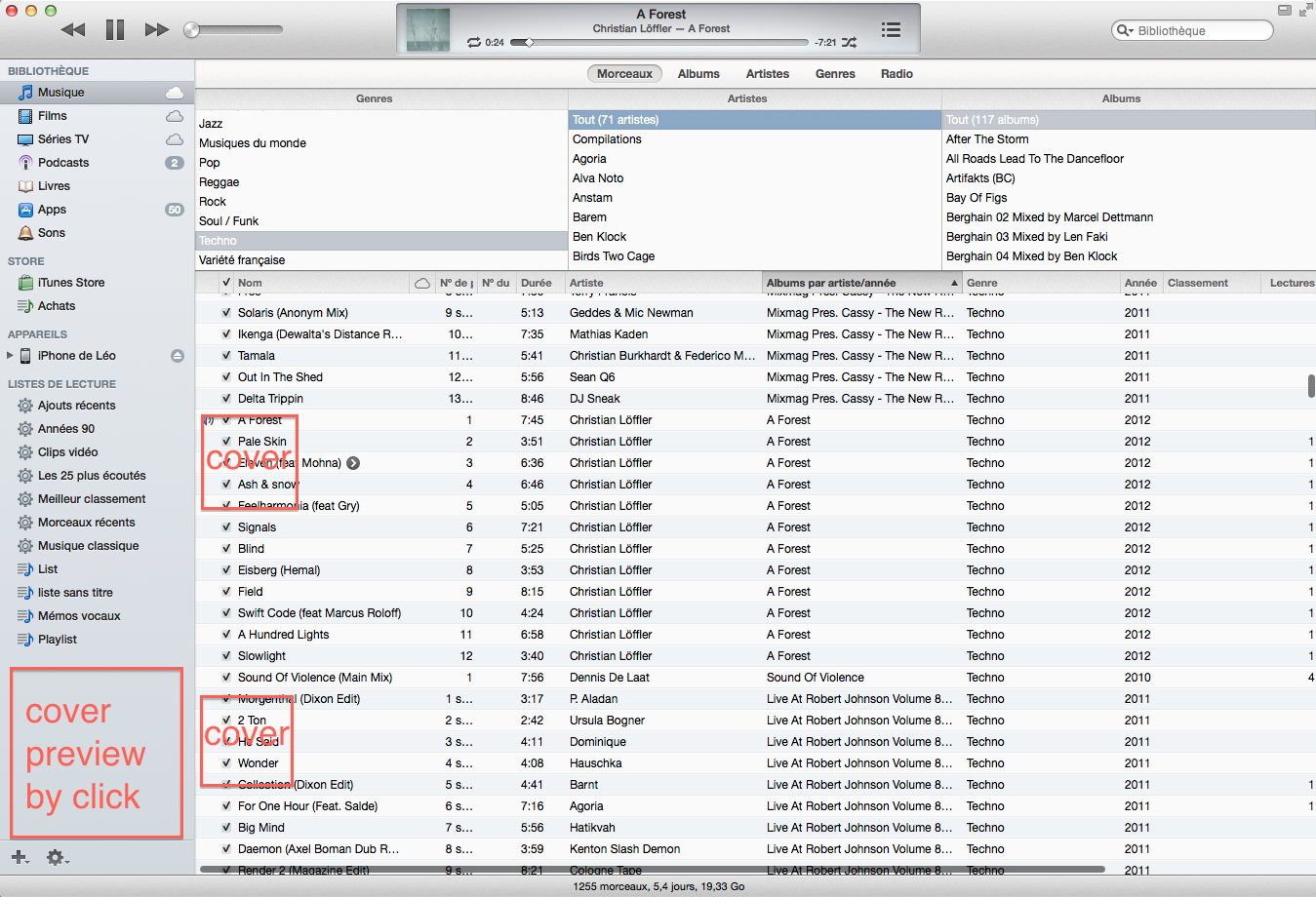Sort tracks by the Année column

pyautogui.click(x=1140, y=283)
